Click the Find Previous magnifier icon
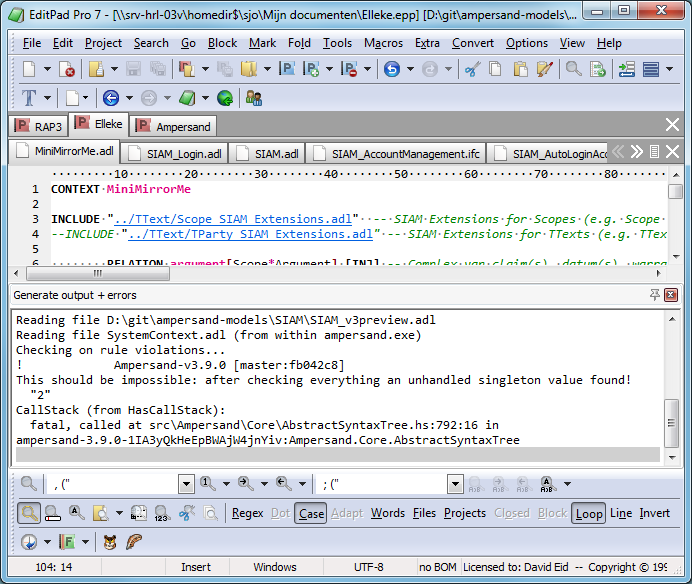Screen dimensions: 692x584 (x=283, y=484)
